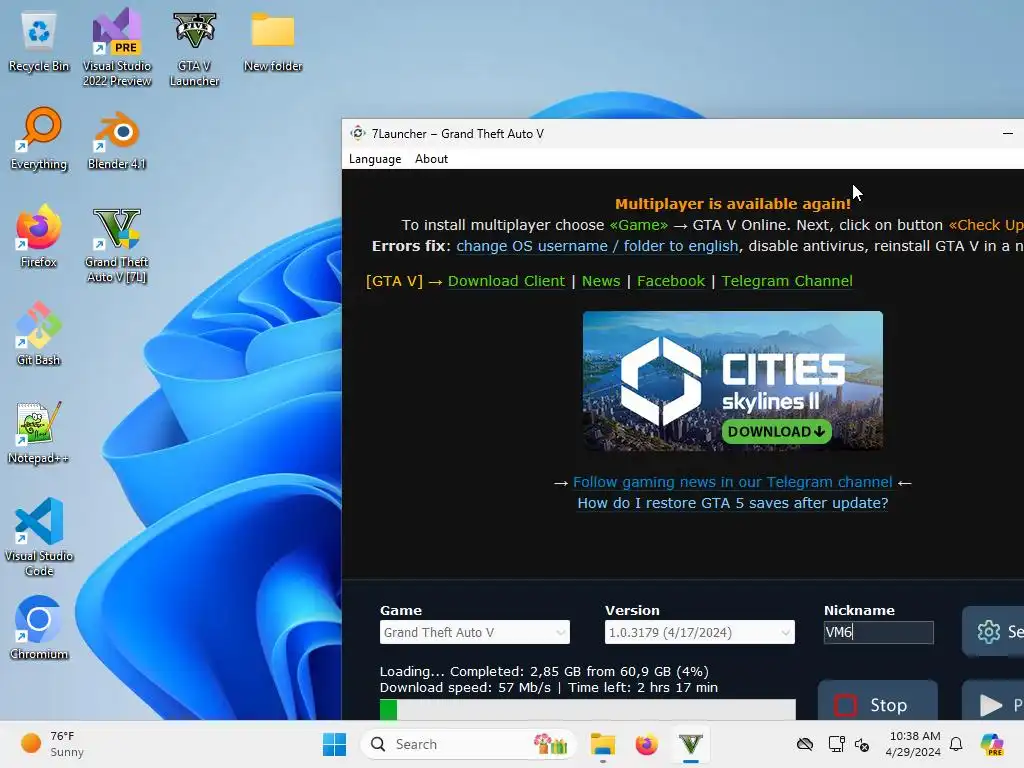The height and width of the screenshot is (768, 1024).
Task: Launch Visual Studio 2022 Preview shortcut
Action: (x=117, y=48)
